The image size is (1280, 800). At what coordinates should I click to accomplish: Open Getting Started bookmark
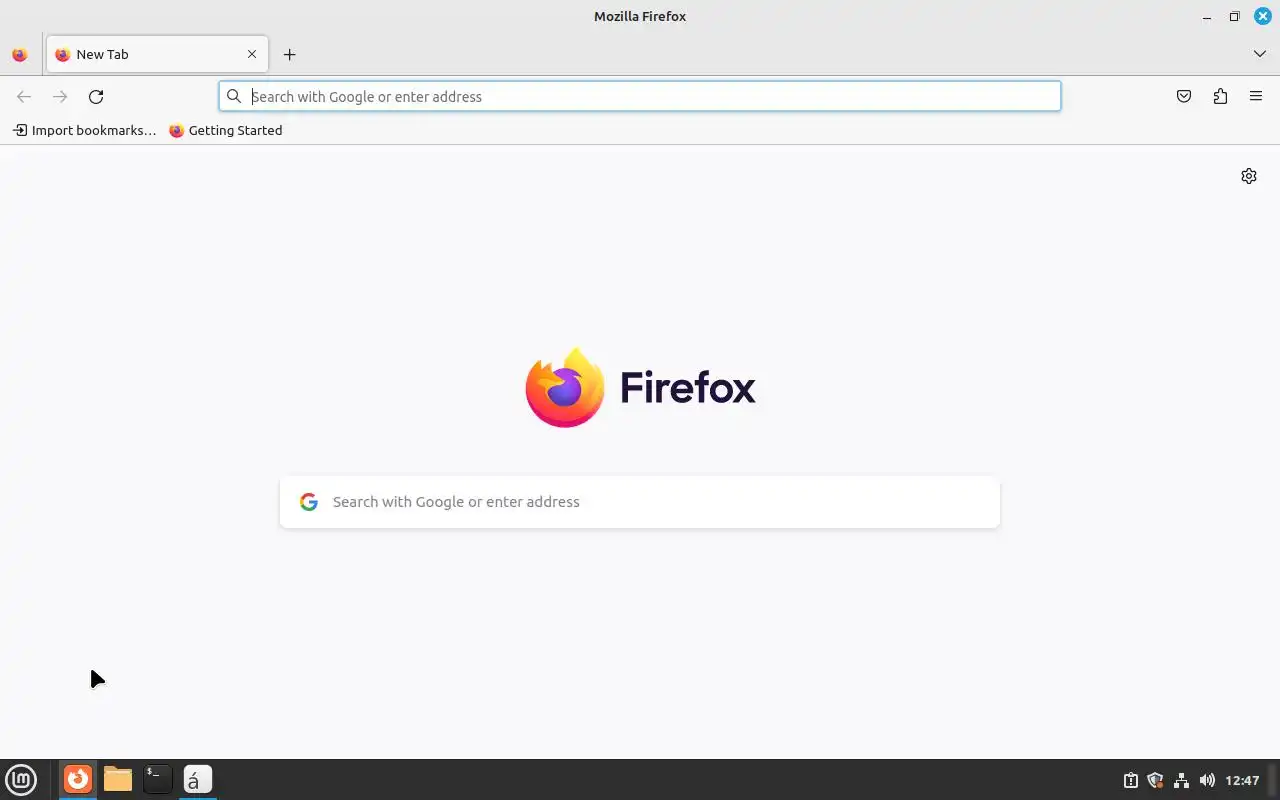click(226, 130)
